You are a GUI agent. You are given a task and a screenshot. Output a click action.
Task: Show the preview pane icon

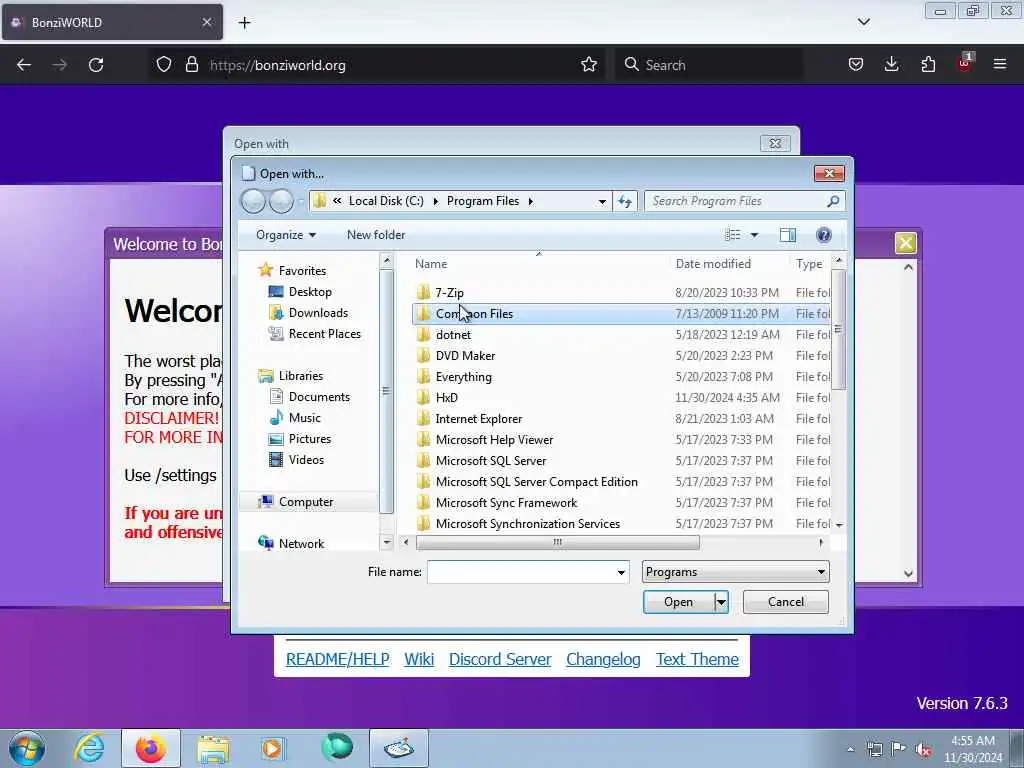pyautogui.click(x=788, y=234)
